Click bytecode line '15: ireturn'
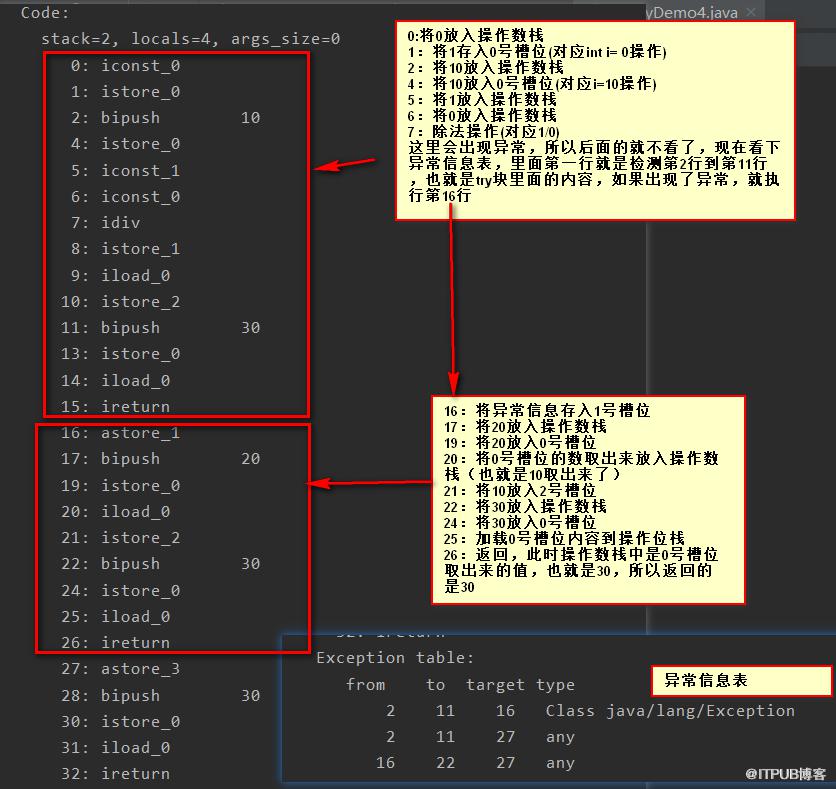This screenshot has height=789, width=836. click(115, 407)
